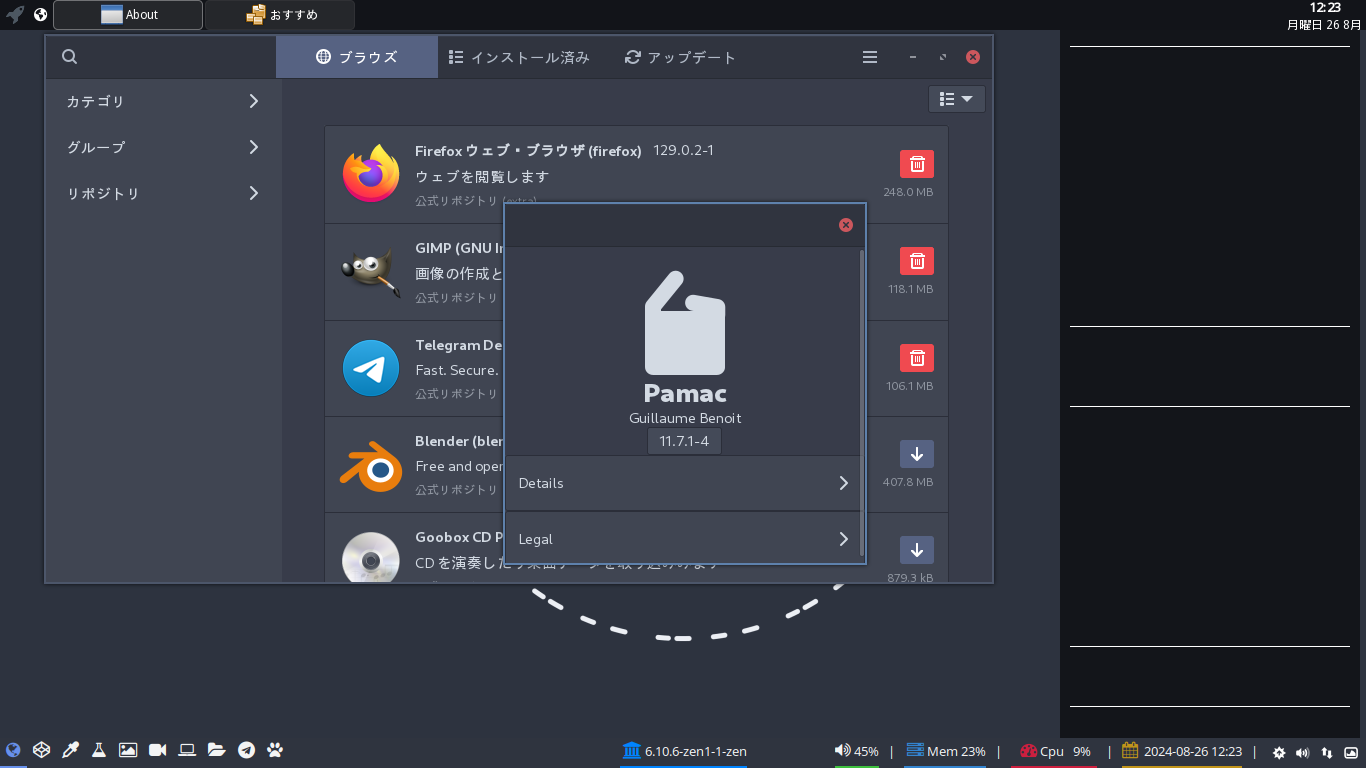Click the Guillaume Benoit author text
The height and width of the screenshot is (768, 1366).
pyautogui.click(x=685, y=418)
